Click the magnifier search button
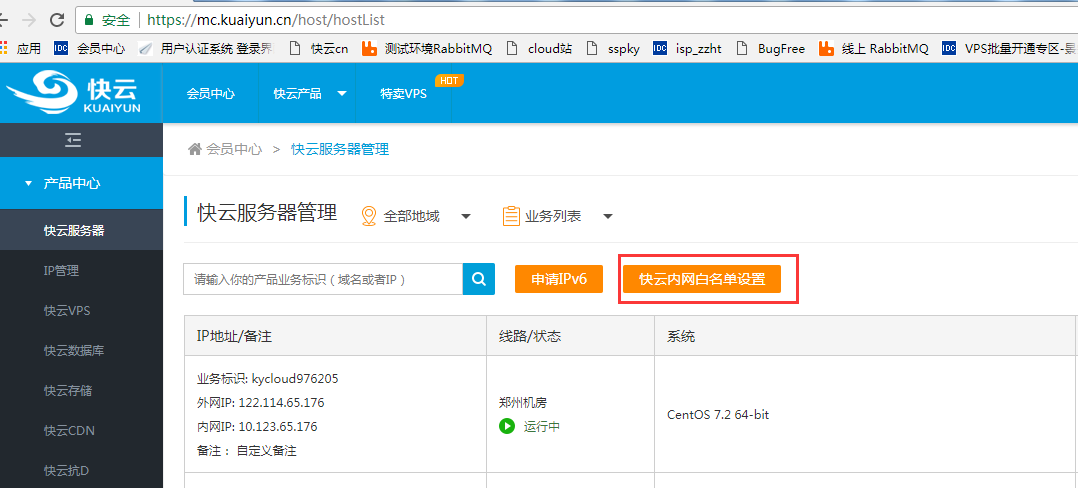The height and width of the screenshot is (488, 1078). (x=479, y=279)
